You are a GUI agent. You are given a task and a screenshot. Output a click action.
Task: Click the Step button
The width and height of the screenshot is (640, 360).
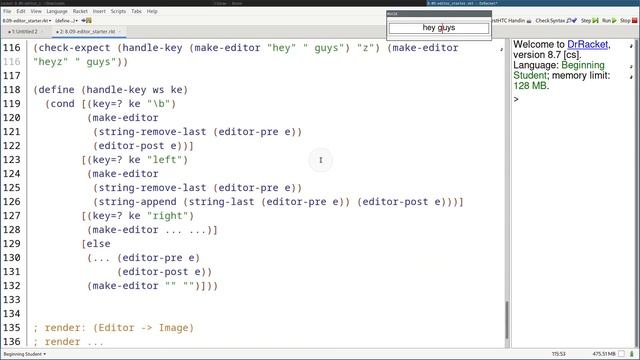coord(589,20)
